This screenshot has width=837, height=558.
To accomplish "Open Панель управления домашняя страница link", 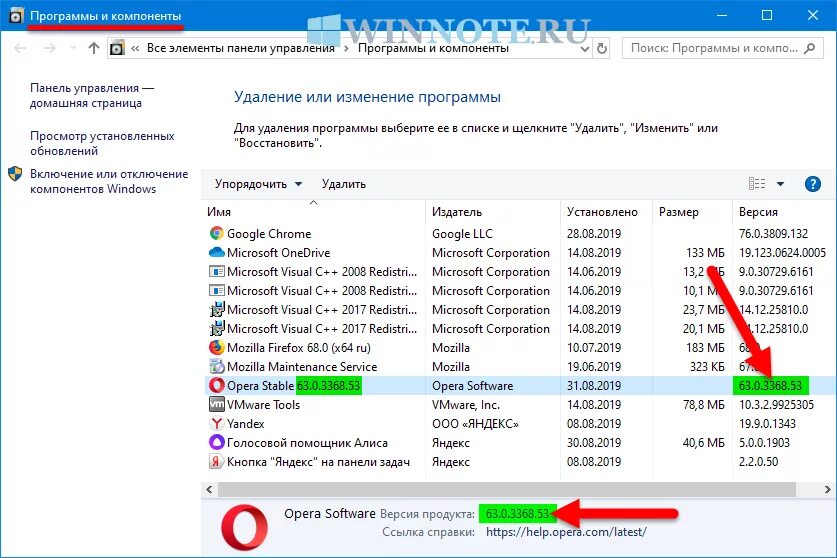I will point(92,96).
